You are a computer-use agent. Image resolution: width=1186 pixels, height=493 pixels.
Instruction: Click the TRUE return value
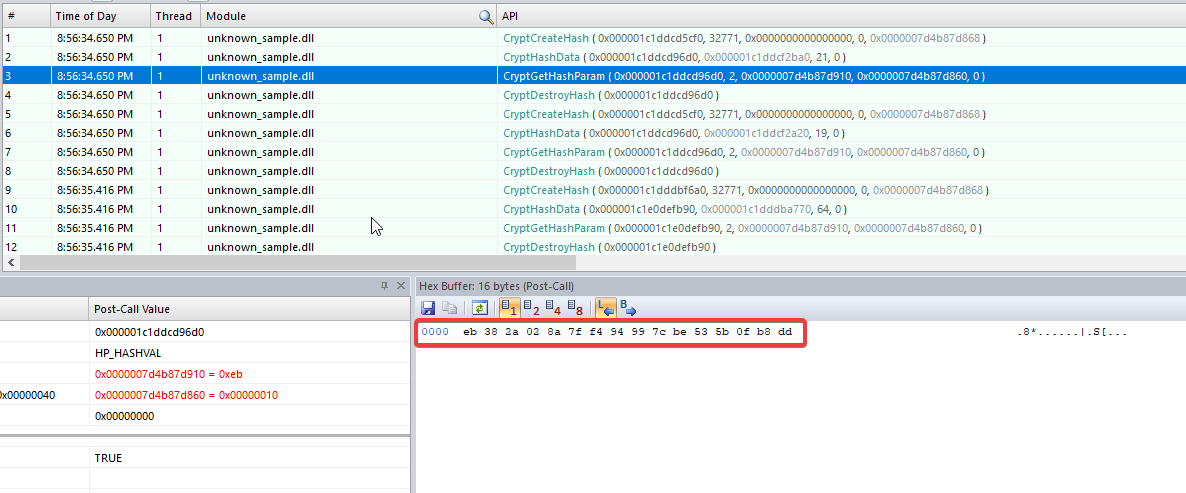pos(108,458)
